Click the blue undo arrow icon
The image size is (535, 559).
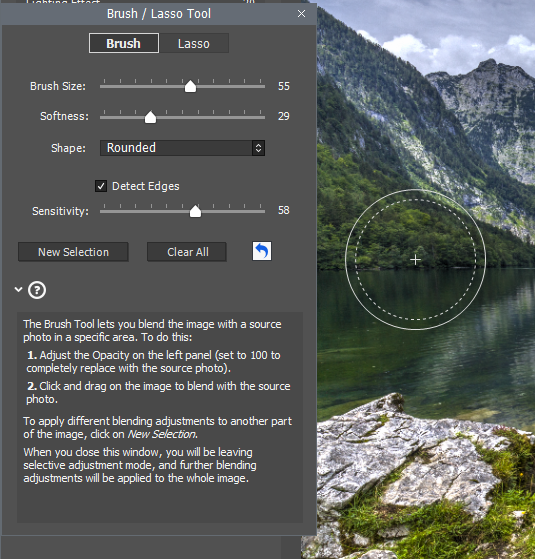(x=262, y=251)
